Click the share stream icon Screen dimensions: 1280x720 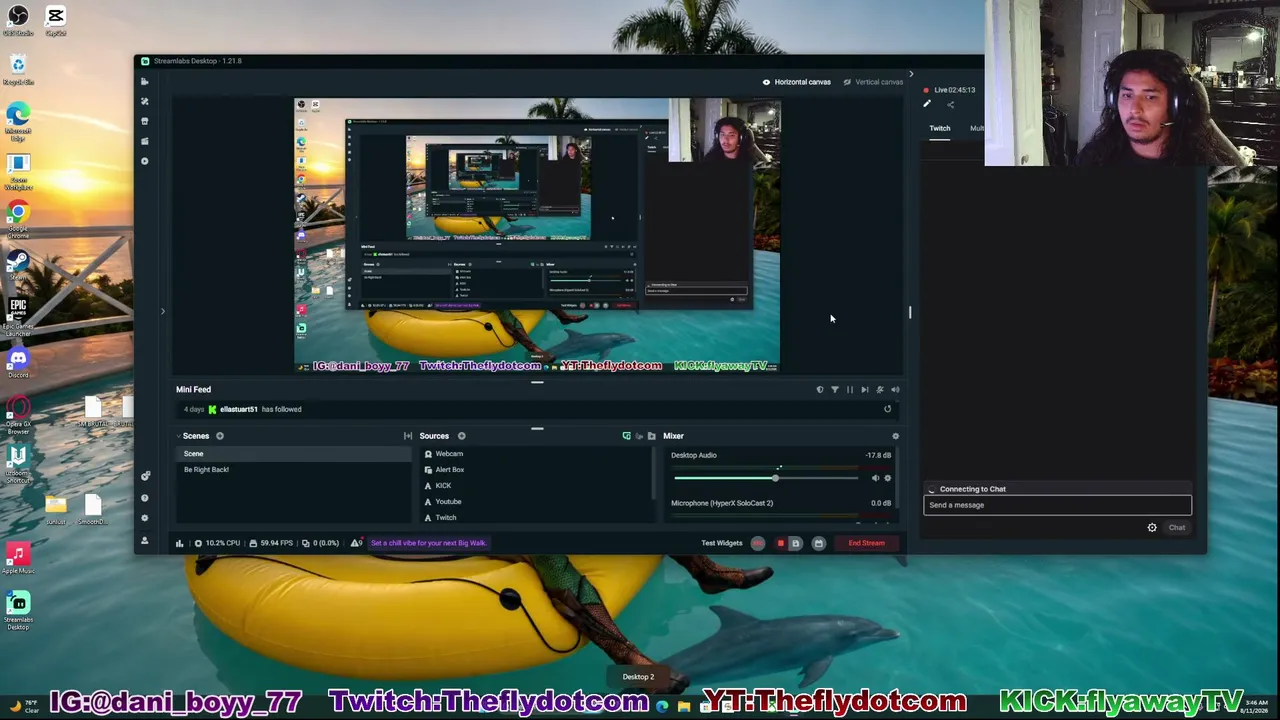tap(950, 105)
